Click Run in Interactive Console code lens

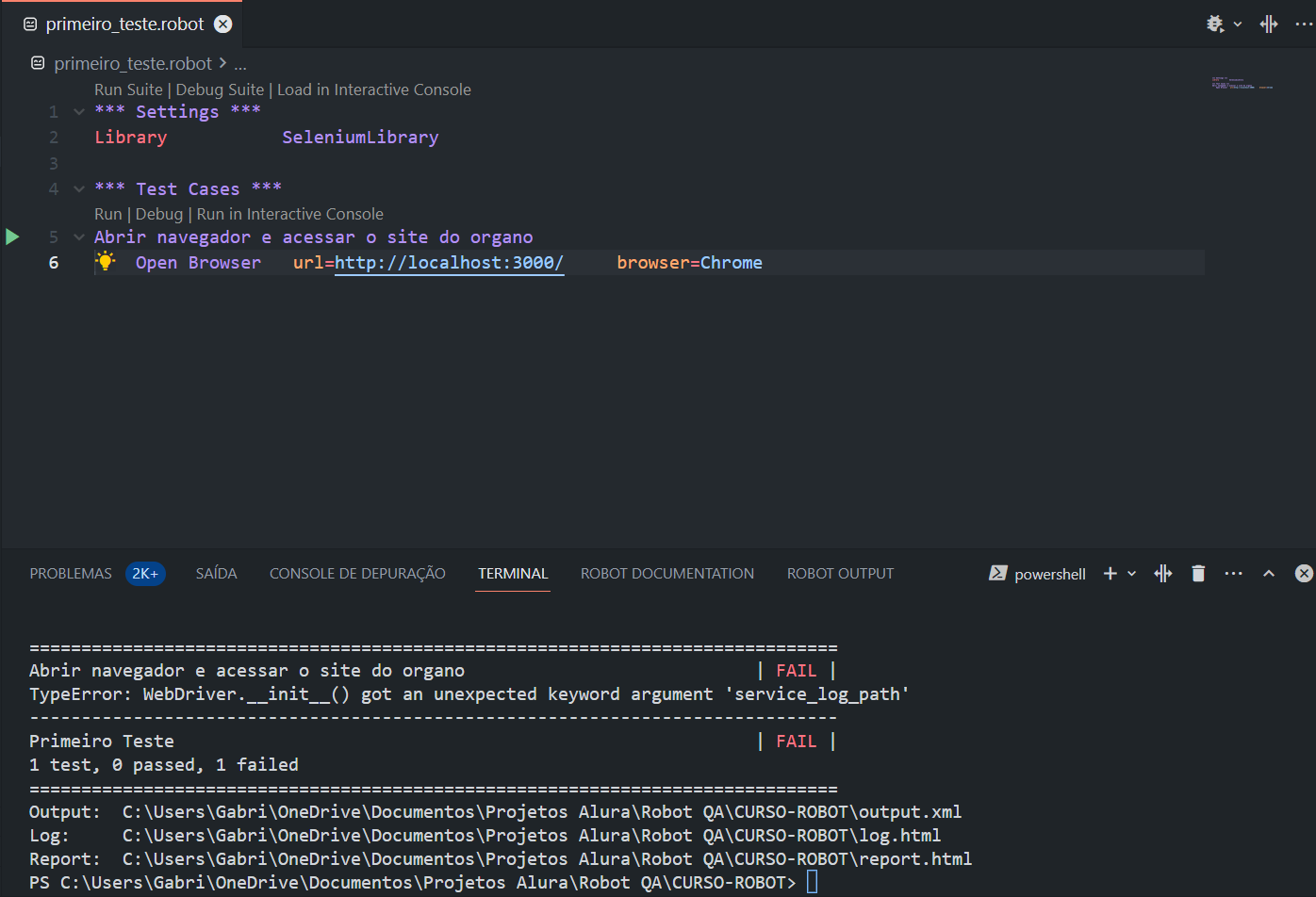[290, 214]
